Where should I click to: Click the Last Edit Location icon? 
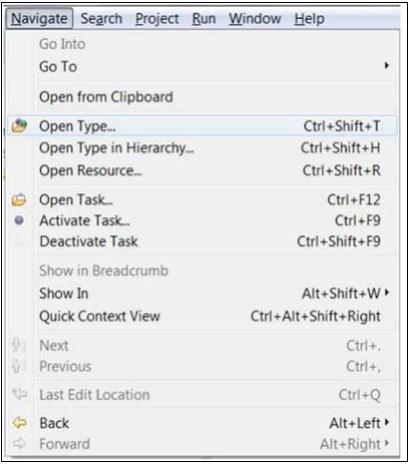click(x=20, y=395)
